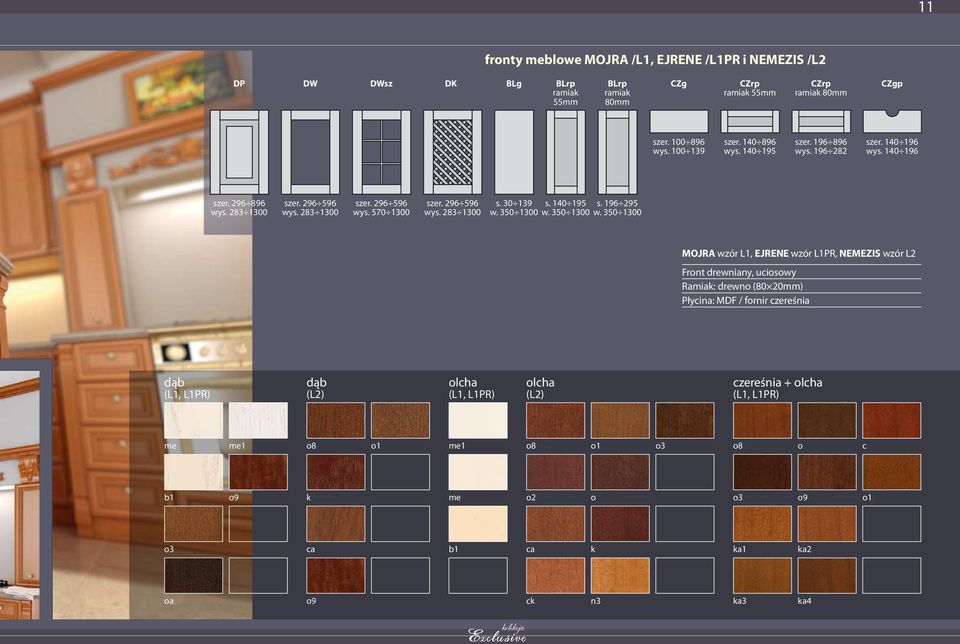Click 'Ramiak: drewno (80×20mm)' spec line
Image resolution: width=960 pixels, height=644 pixels.
point(742,286)
